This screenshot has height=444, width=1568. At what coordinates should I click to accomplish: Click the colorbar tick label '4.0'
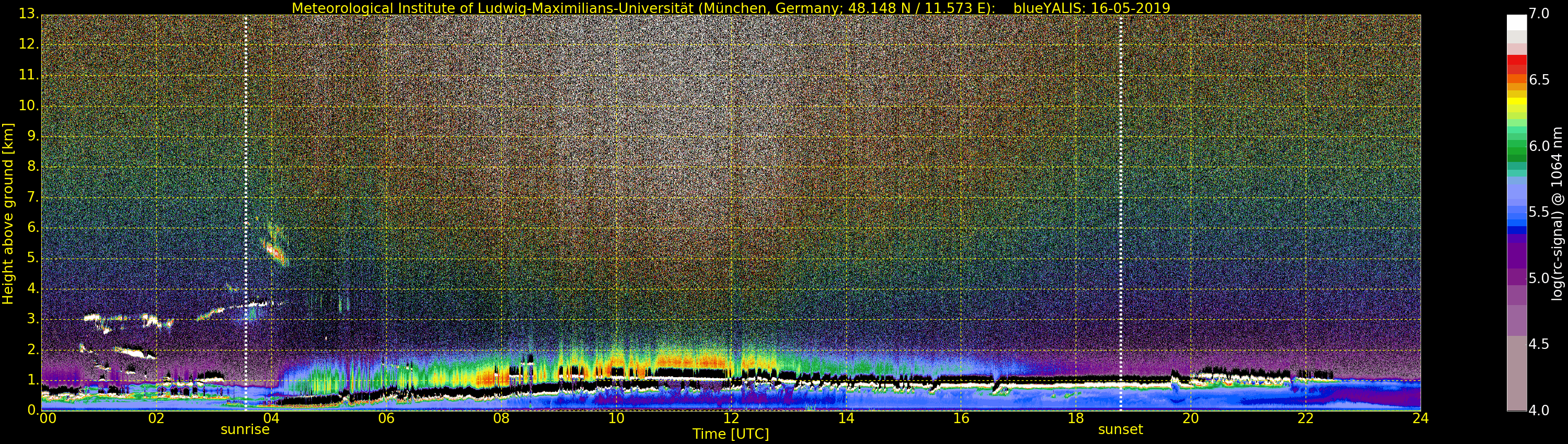[x=1539, y=411]
